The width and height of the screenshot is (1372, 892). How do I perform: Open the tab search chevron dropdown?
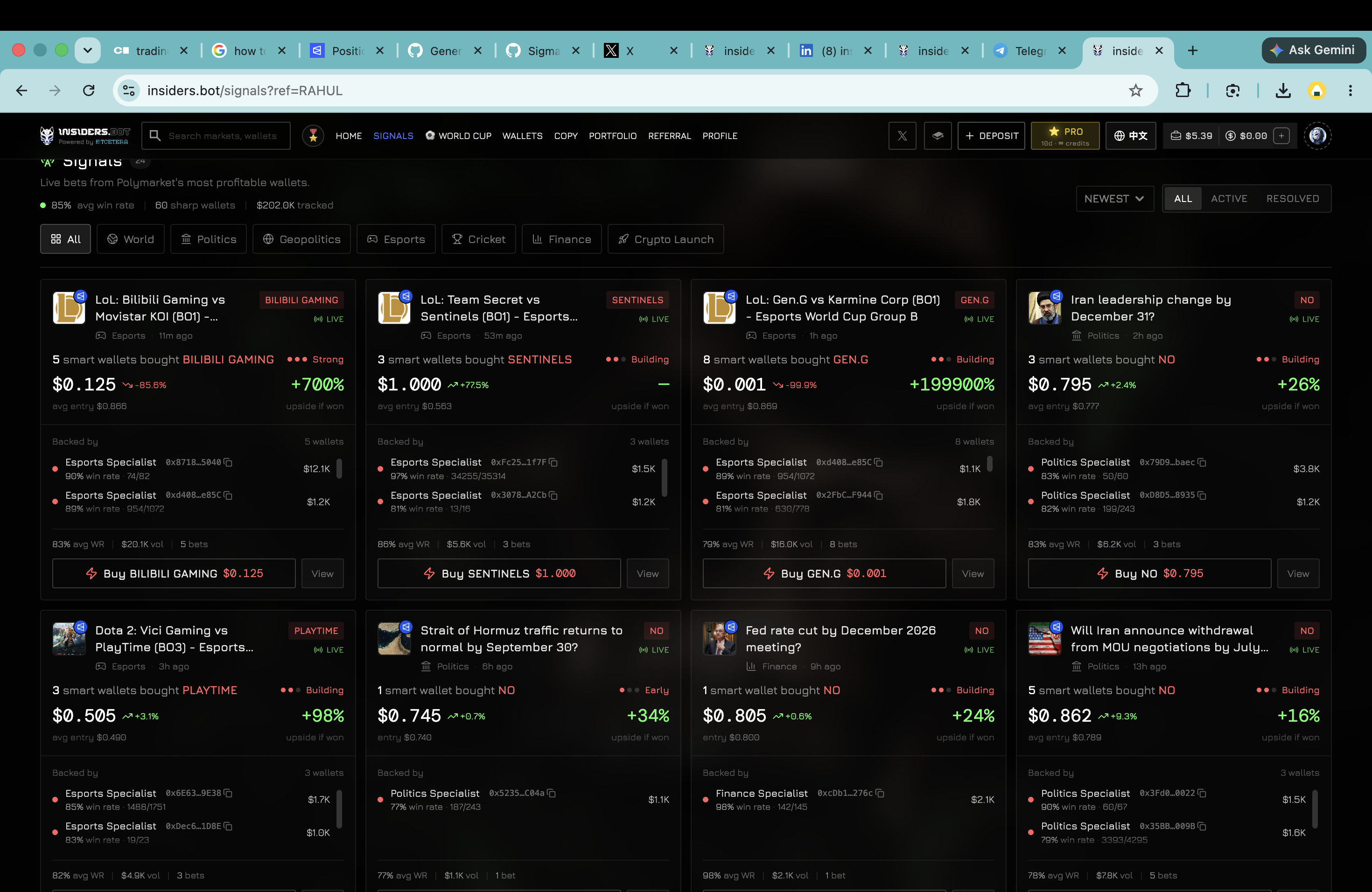[88, 51]
